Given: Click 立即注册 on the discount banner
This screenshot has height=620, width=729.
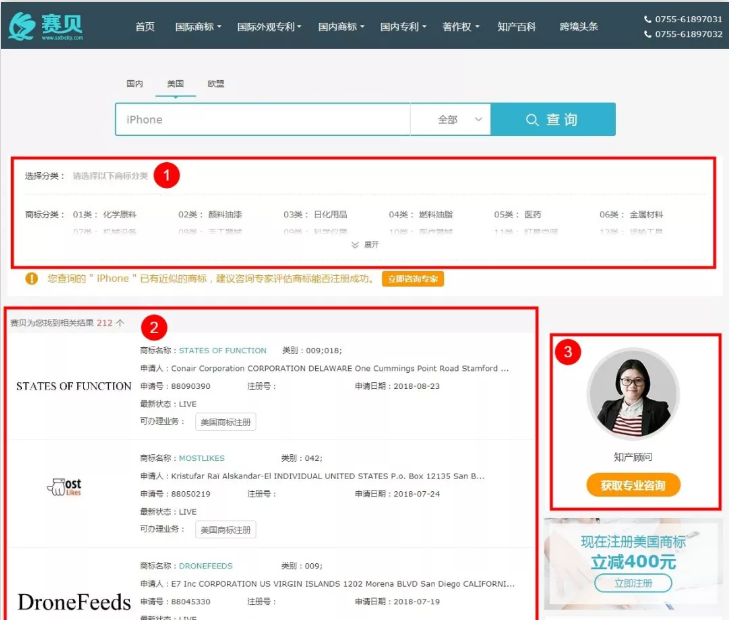Looking at the screenshot, I should coord(632,583).
